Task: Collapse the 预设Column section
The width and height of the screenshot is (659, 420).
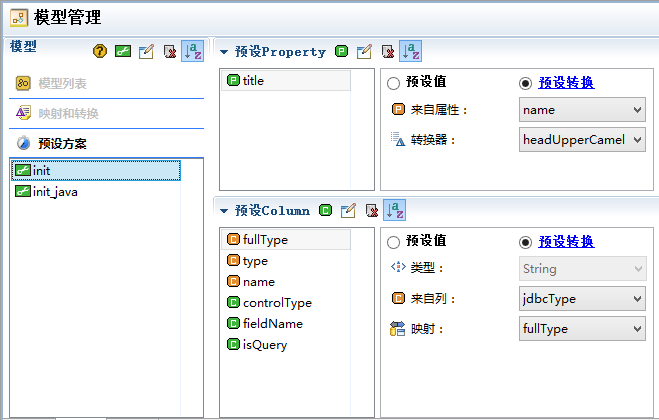Action: coord(224,211)
